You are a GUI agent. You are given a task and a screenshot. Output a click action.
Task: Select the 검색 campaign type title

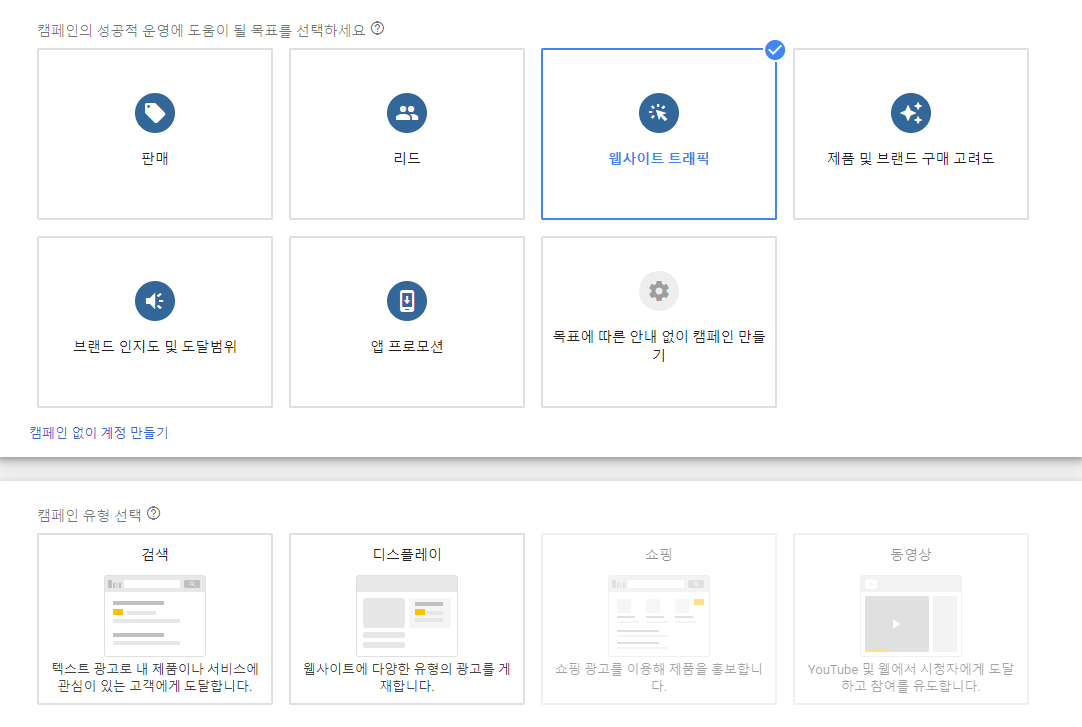tap(155, 555)
